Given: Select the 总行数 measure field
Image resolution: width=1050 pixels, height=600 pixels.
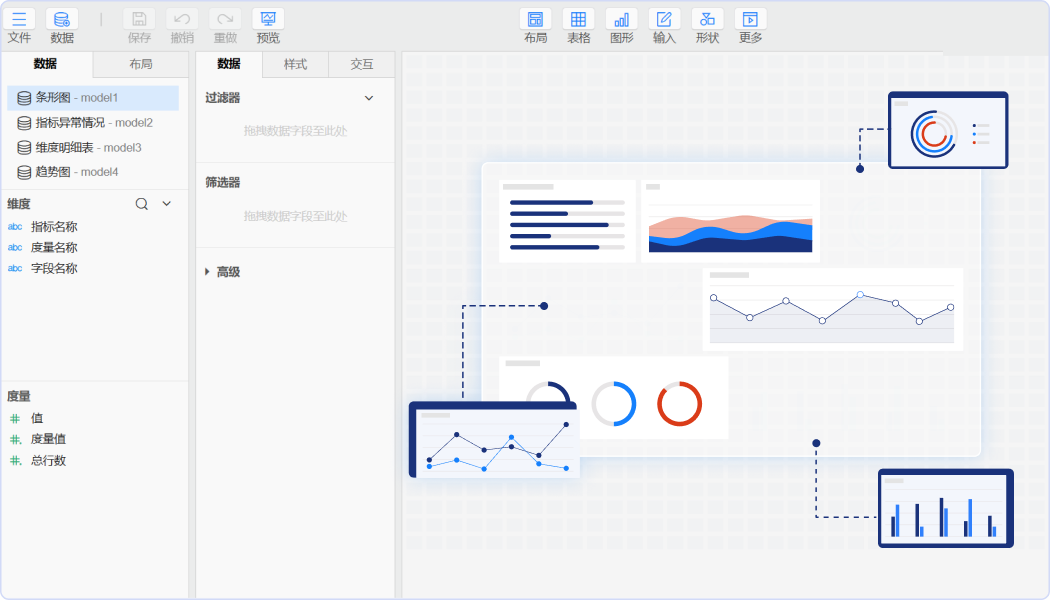Looking at the screenshot, I should pyautogui.click(x=48, y=461).
